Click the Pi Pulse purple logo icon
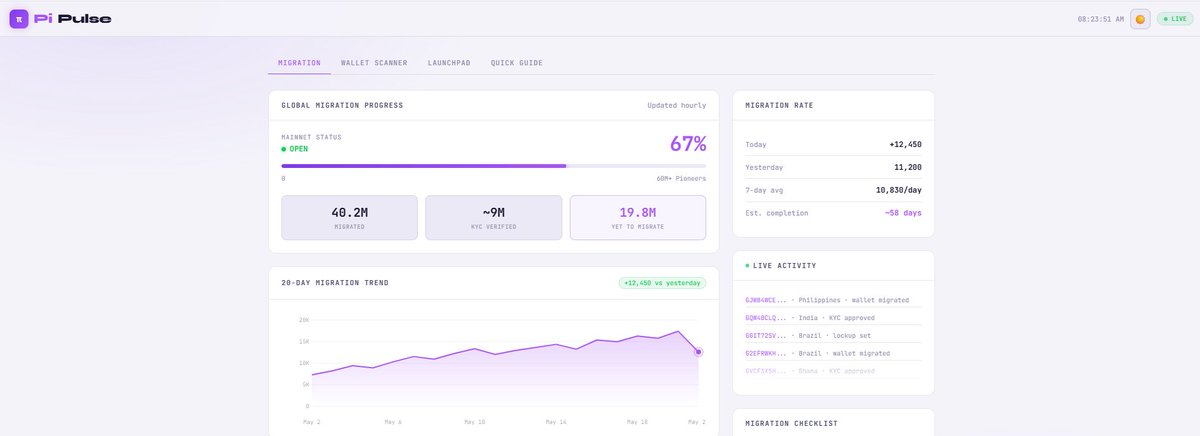This screenshot has width=1200, height=436. (x=18, y=18)
